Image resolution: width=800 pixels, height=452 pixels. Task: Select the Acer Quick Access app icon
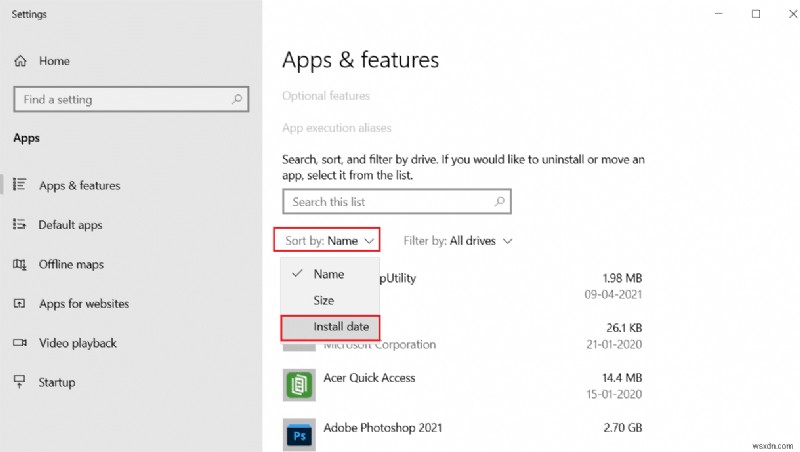(298, 386)
